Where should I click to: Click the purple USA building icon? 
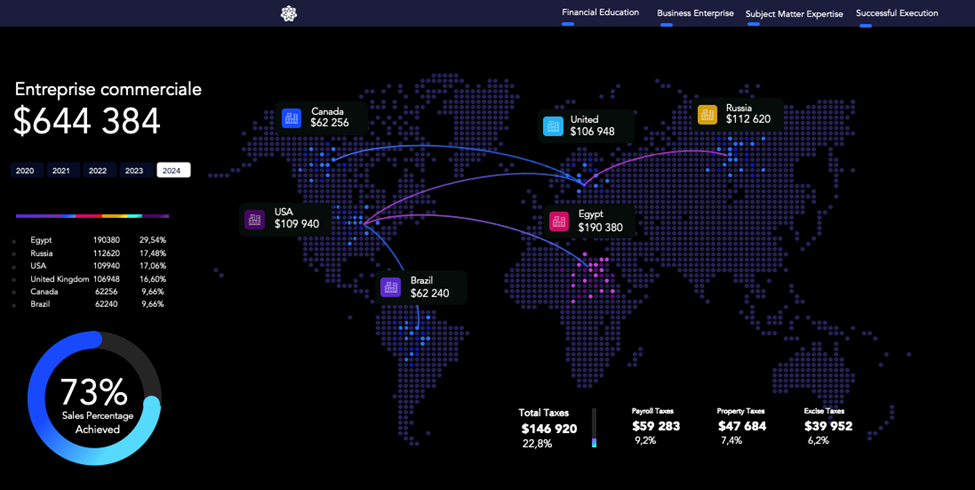click(x=254, y=218)
